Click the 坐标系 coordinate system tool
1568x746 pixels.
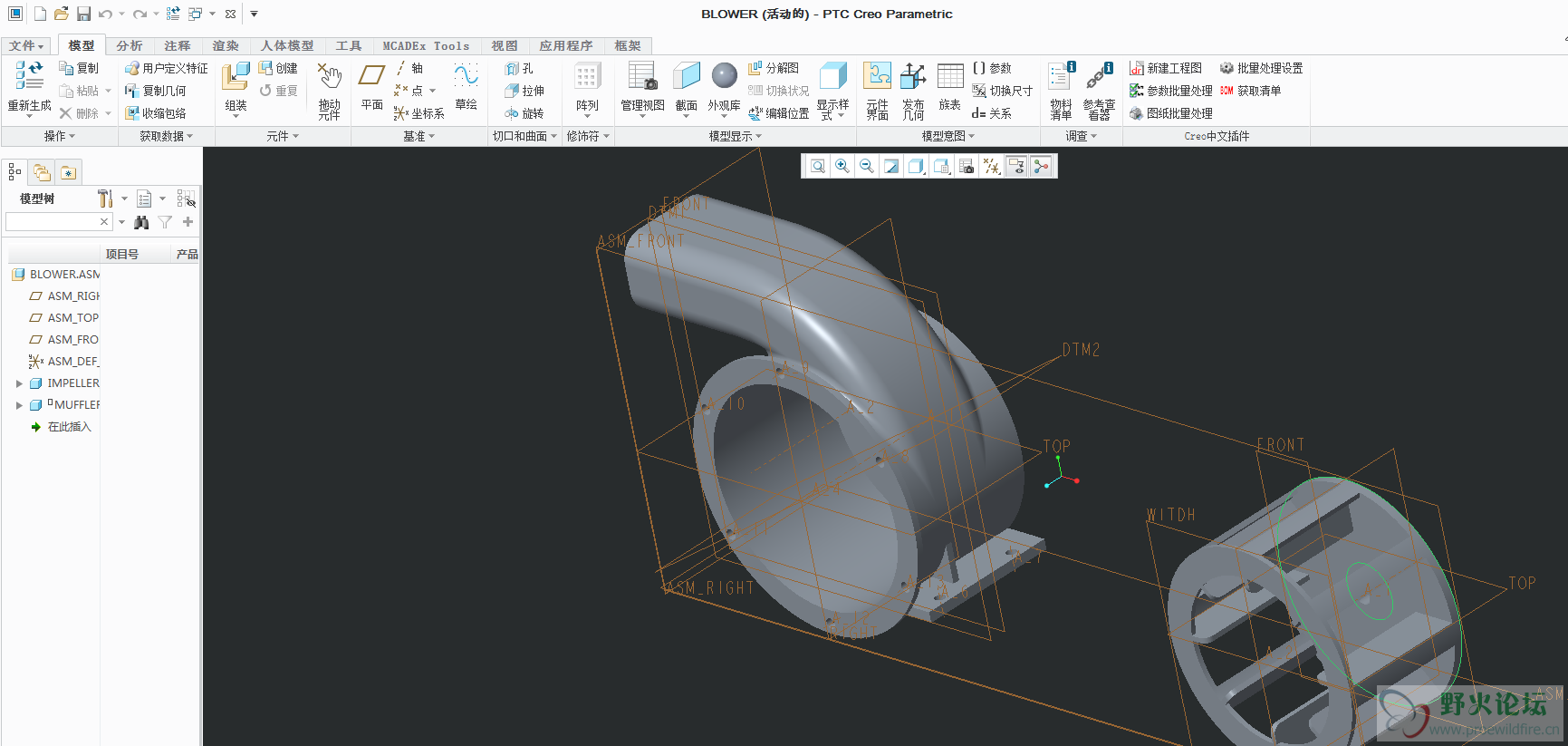[x=419, y=113]
